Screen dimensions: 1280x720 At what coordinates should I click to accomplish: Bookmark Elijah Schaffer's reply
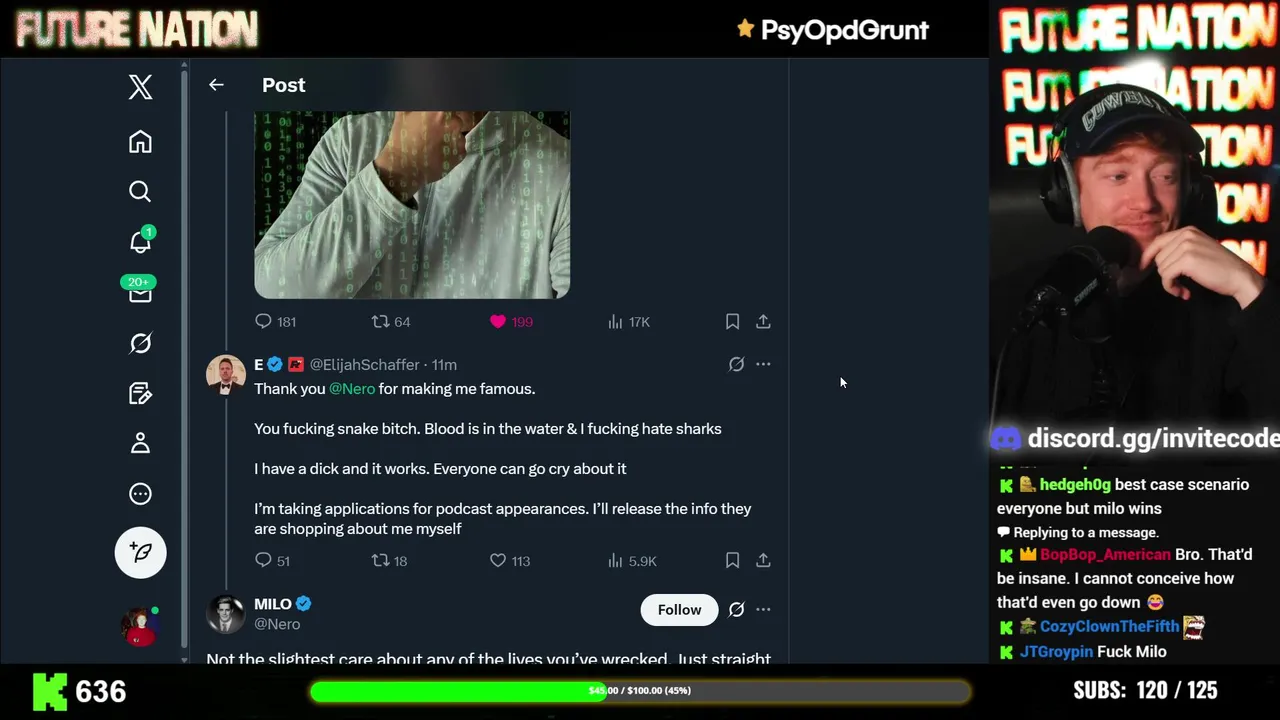[x=732, y=560]
